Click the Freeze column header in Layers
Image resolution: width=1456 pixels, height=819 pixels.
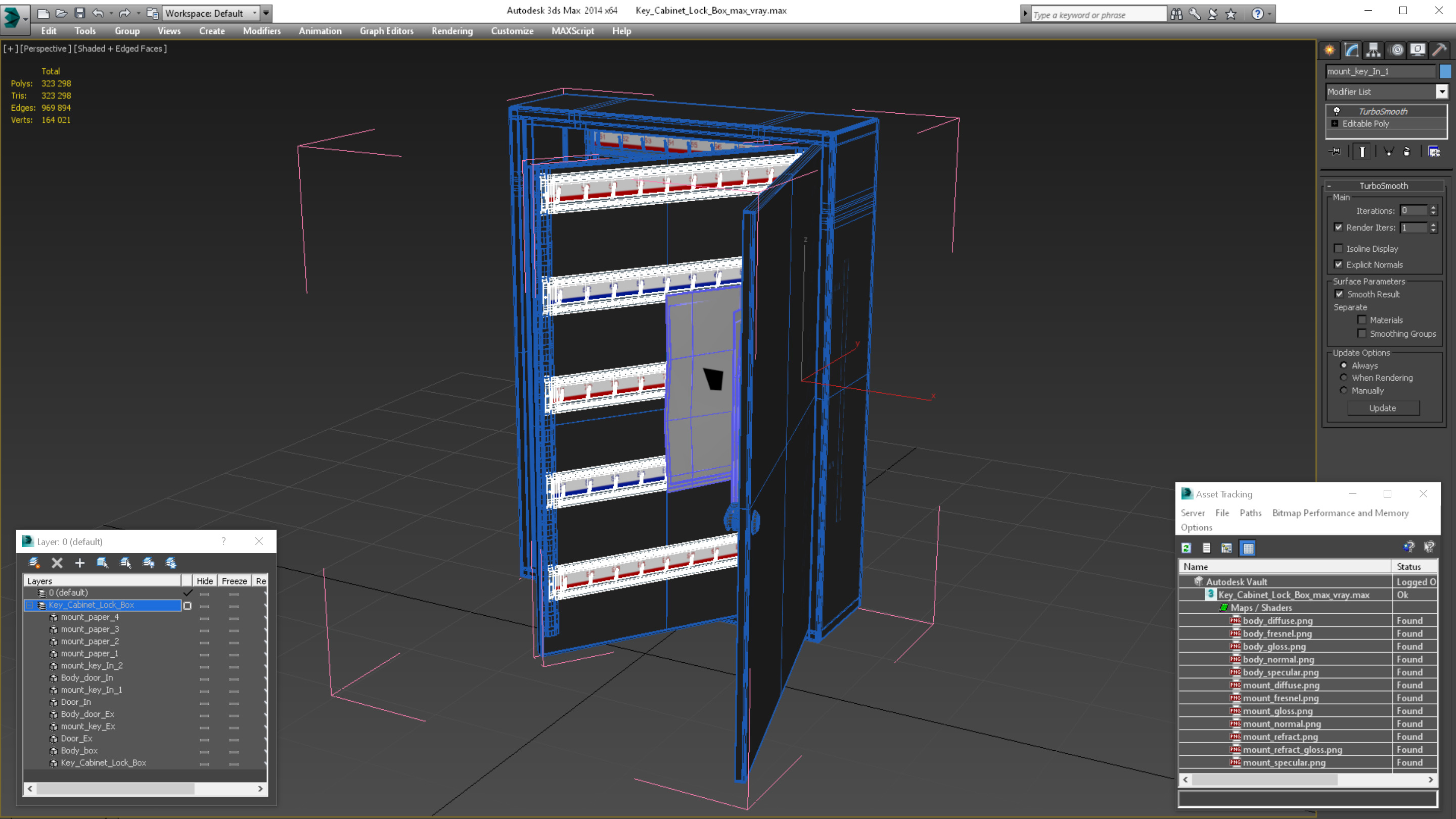[234, 580]
